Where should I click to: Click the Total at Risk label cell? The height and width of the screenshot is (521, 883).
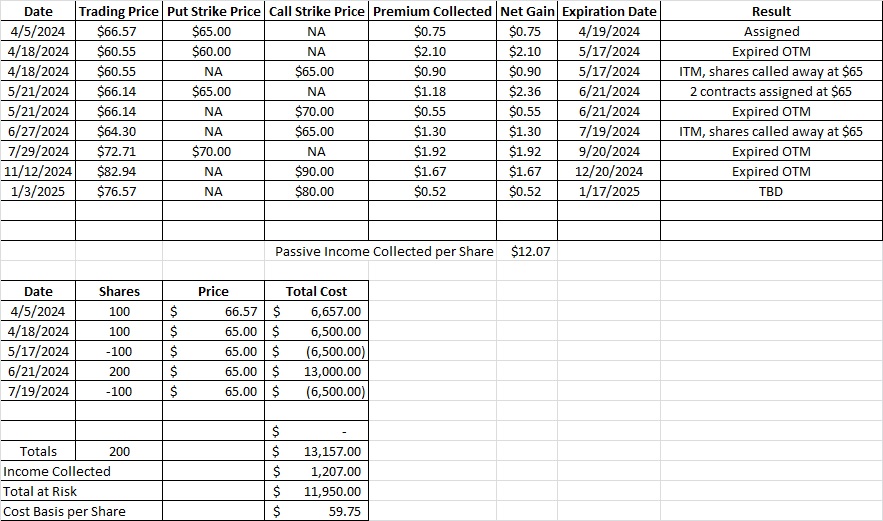[x=82, y=491]
